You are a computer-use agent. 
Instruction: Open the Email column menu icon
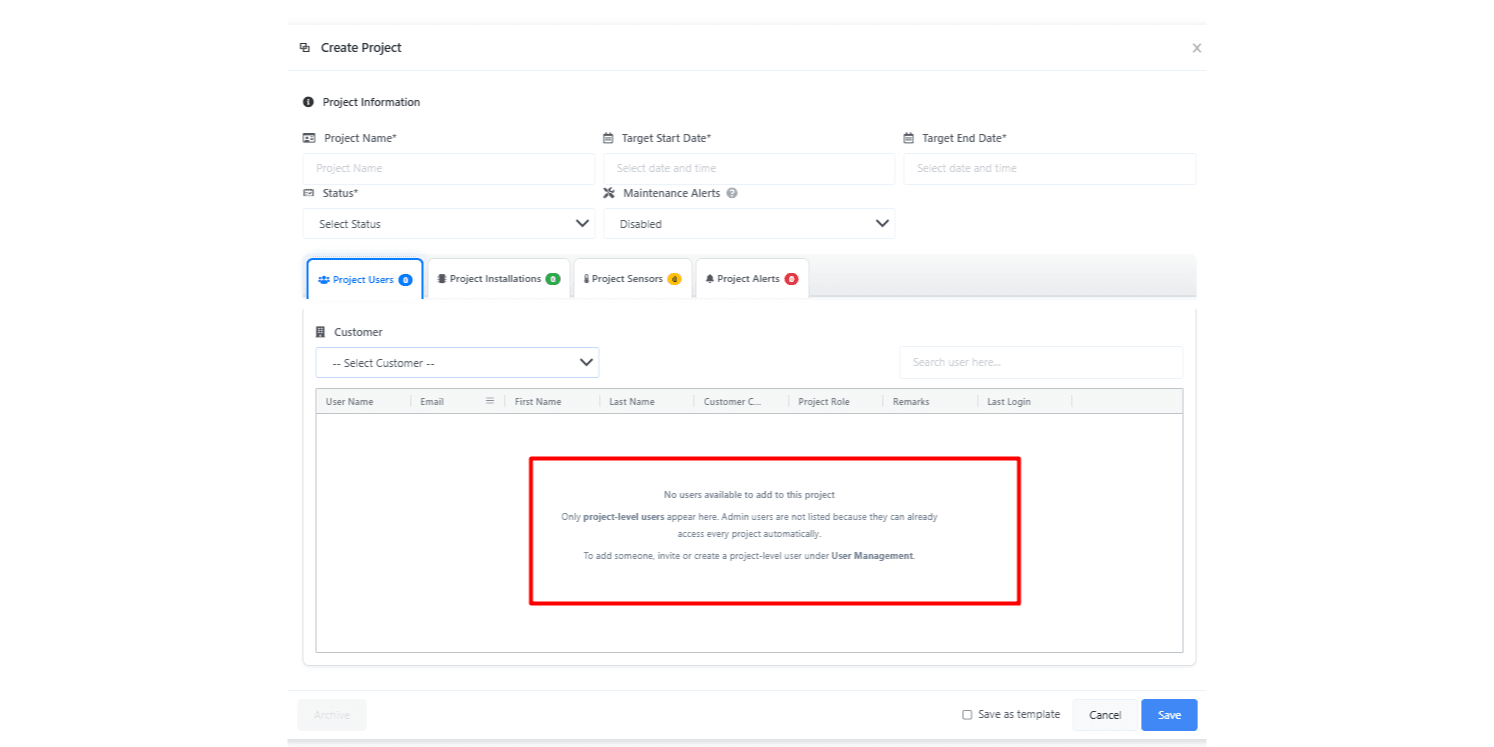(x=490, y=401)
